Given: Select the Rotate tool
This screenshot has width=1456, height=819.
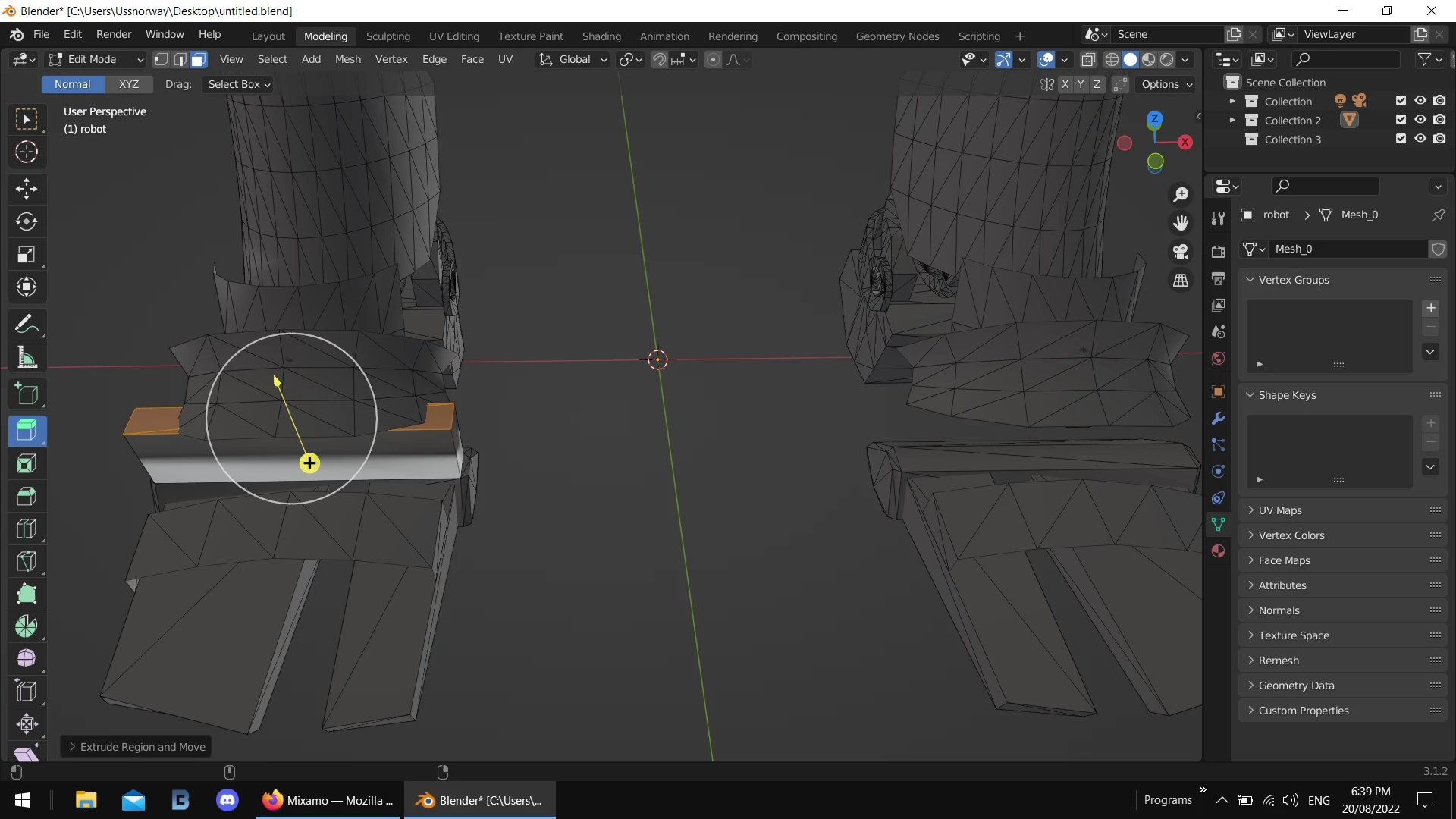Looking at the screenshot, I should (27, 221).
